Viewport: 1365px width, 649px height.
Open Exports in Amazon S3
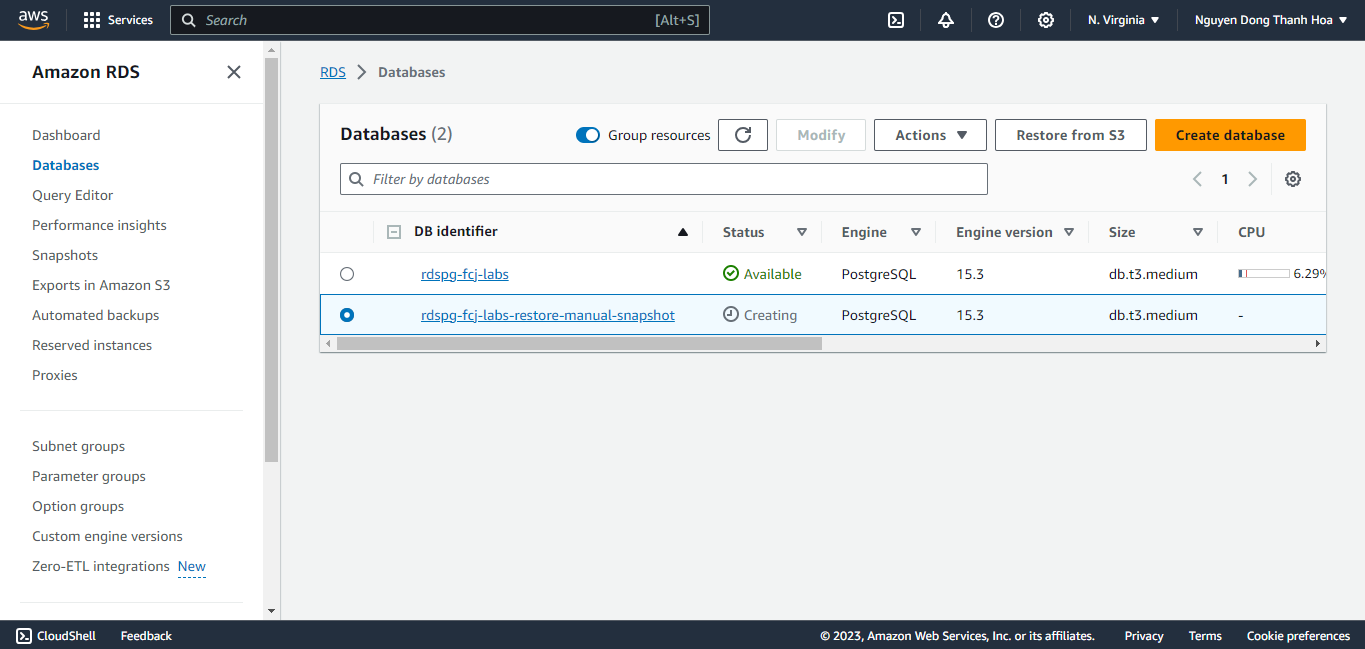click(x=101, y=285)
